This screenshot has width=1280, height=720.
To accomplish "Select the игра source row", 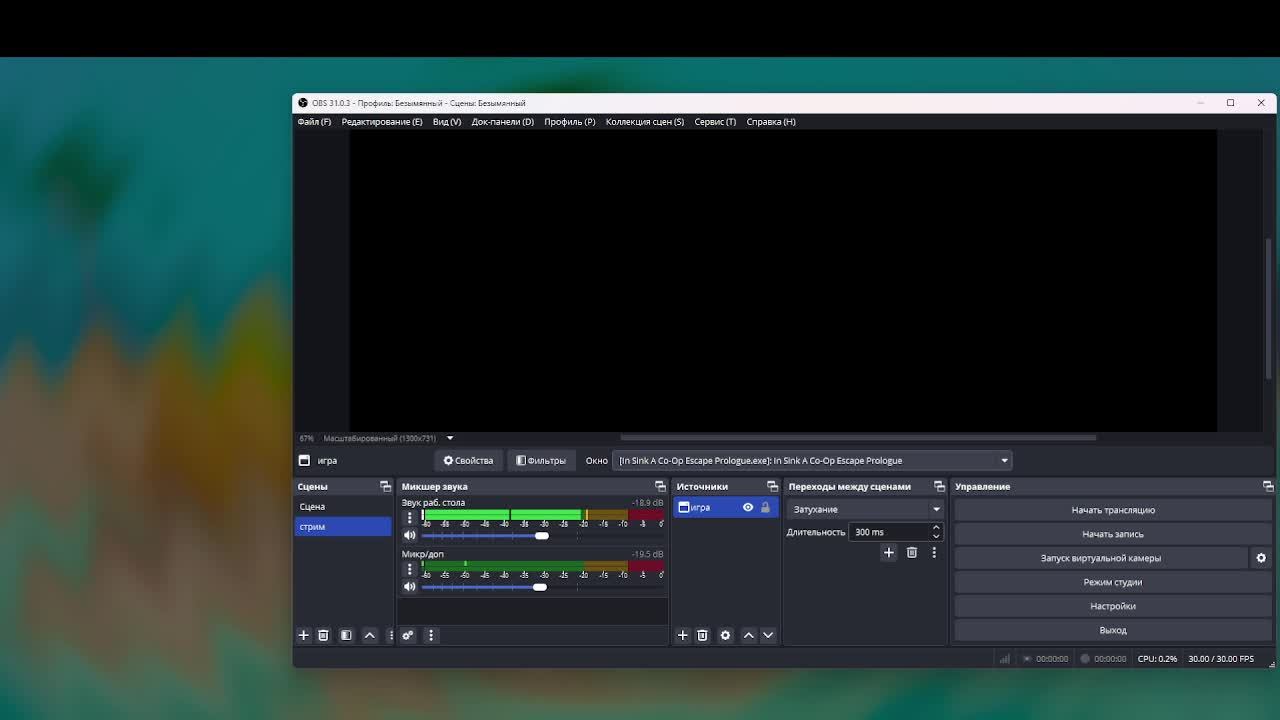I will (x=725, y=507).
